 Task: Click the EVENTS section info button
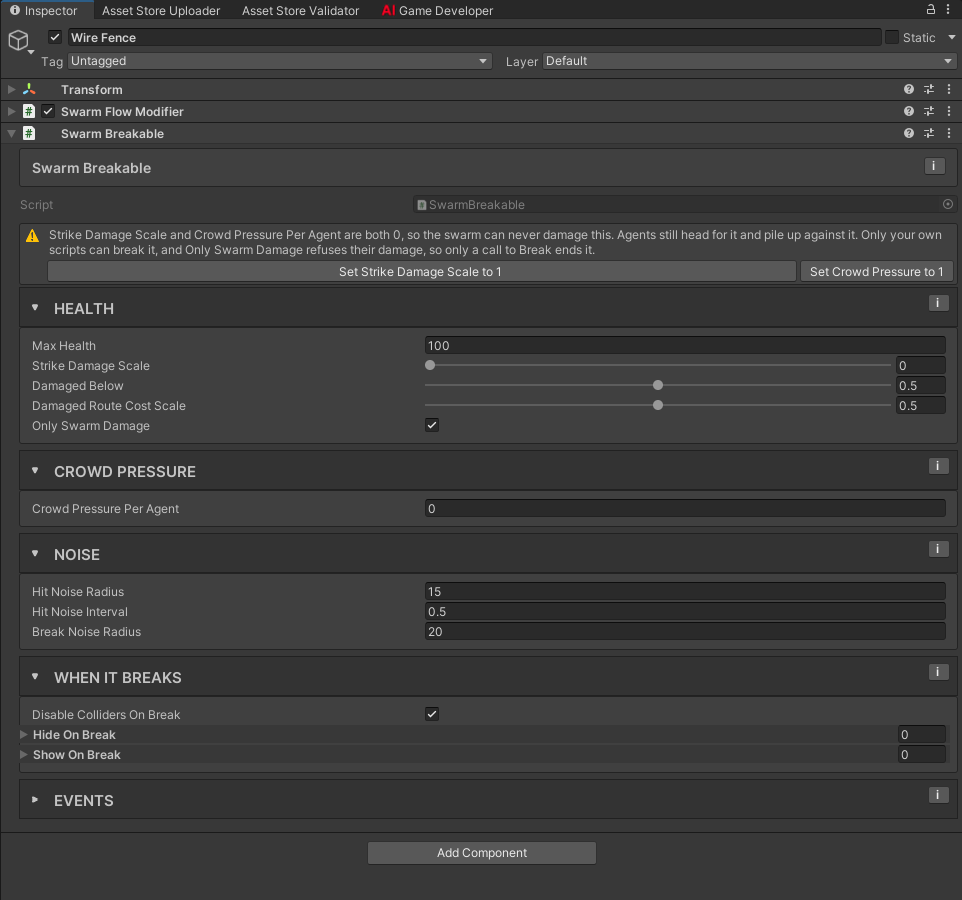pyautogui.click(x=938, y=795)
